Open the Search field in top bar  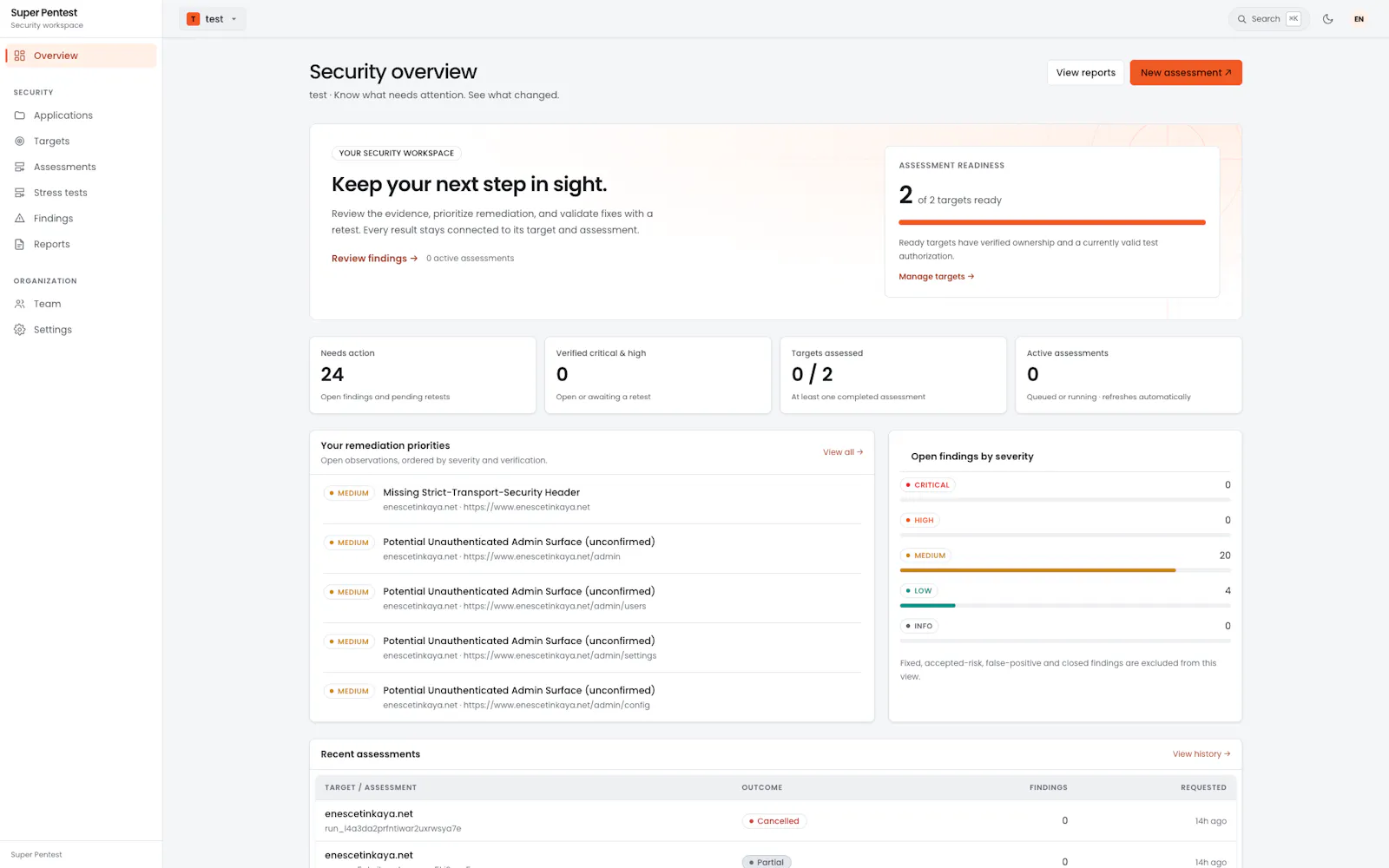tap(1269, 19)
